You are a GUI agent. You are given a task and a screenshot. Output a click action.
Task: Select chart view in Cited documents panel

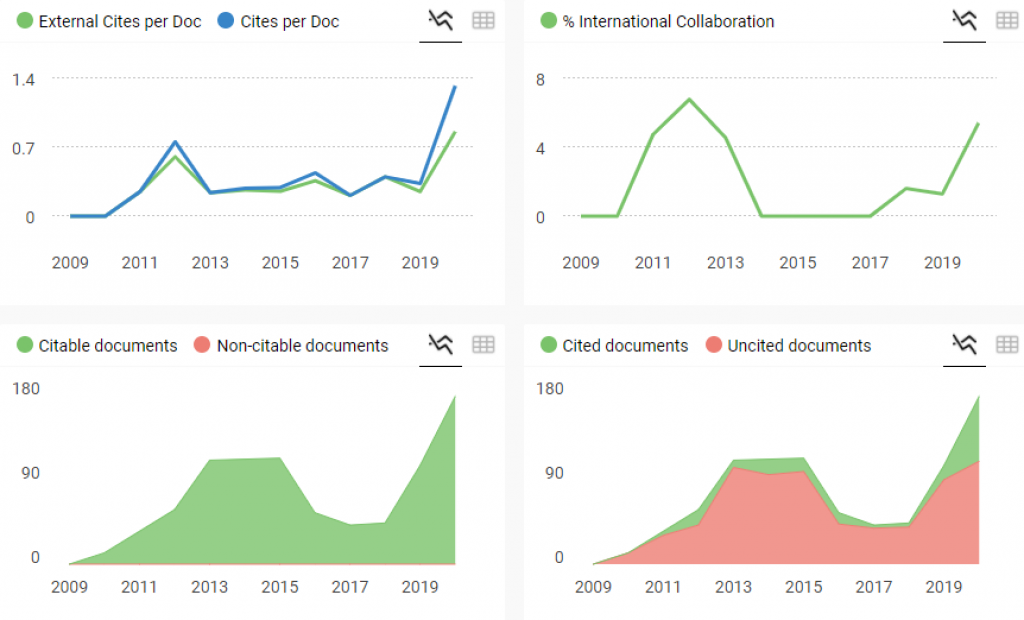[964, 344]
